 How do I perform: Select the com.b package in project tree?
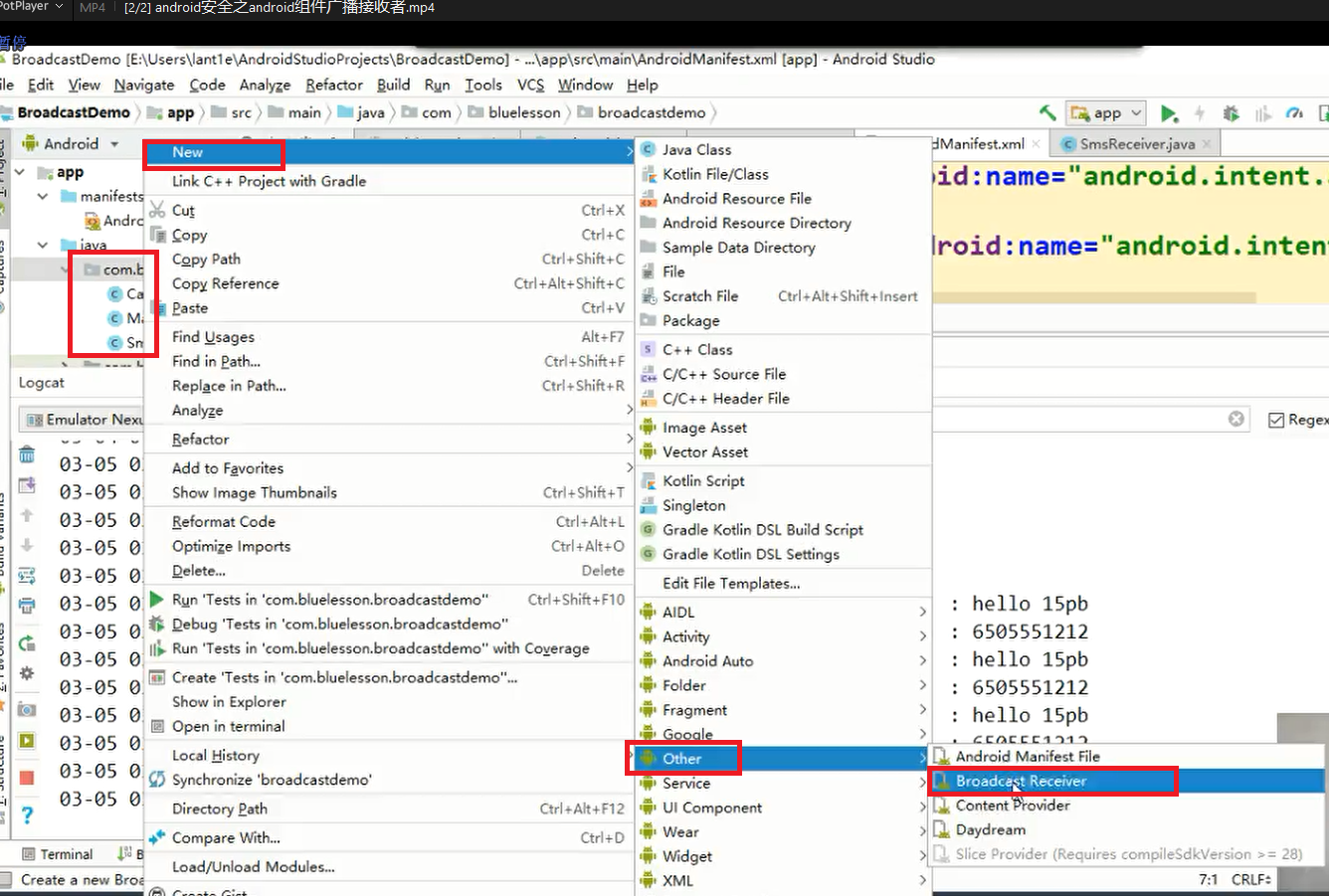click(113, 269)
